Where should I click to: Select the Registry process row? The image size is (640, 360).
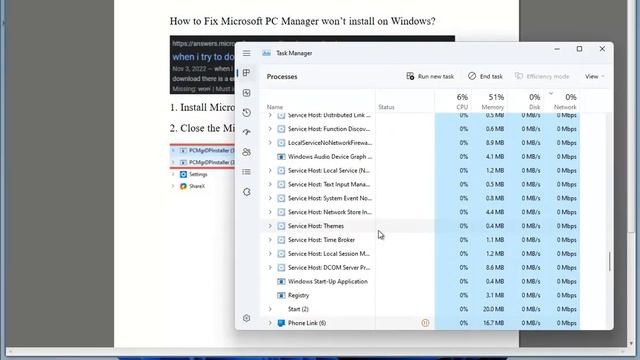pyautogui.click(x=420, y=295)
